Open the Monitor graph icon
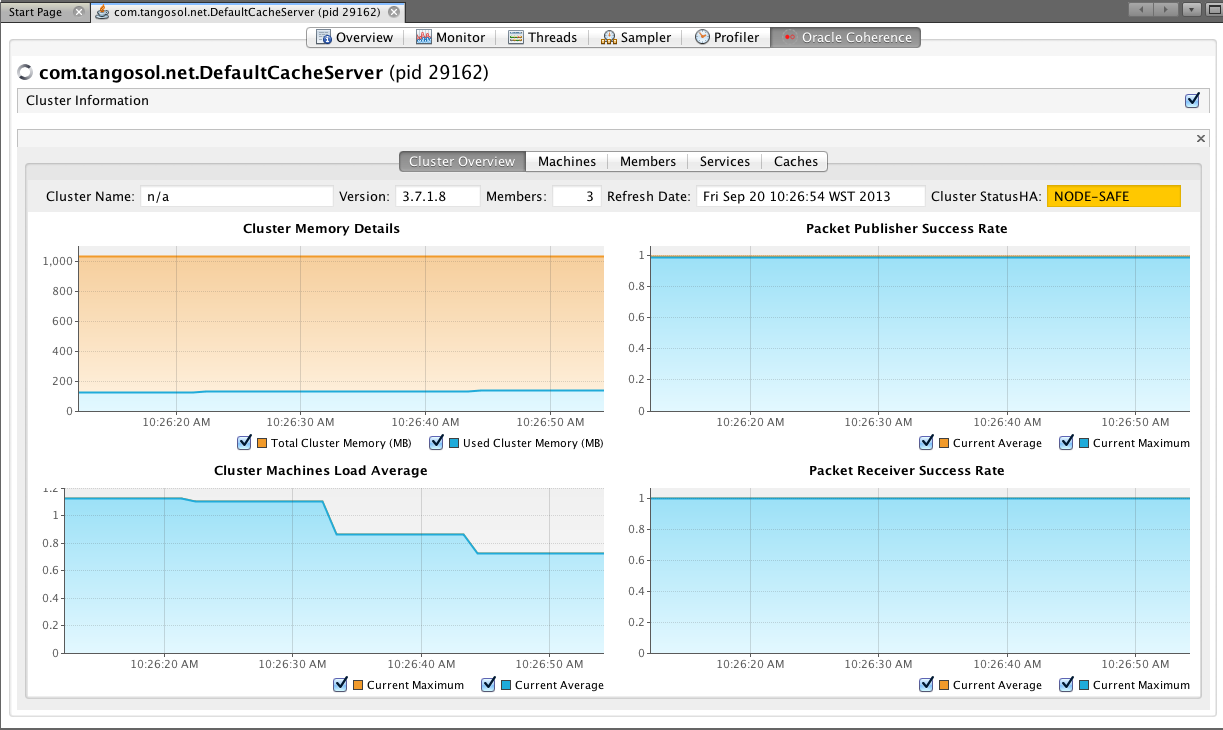The width and height of the screenshot is (1223, 730). click(x=423, y=37)
